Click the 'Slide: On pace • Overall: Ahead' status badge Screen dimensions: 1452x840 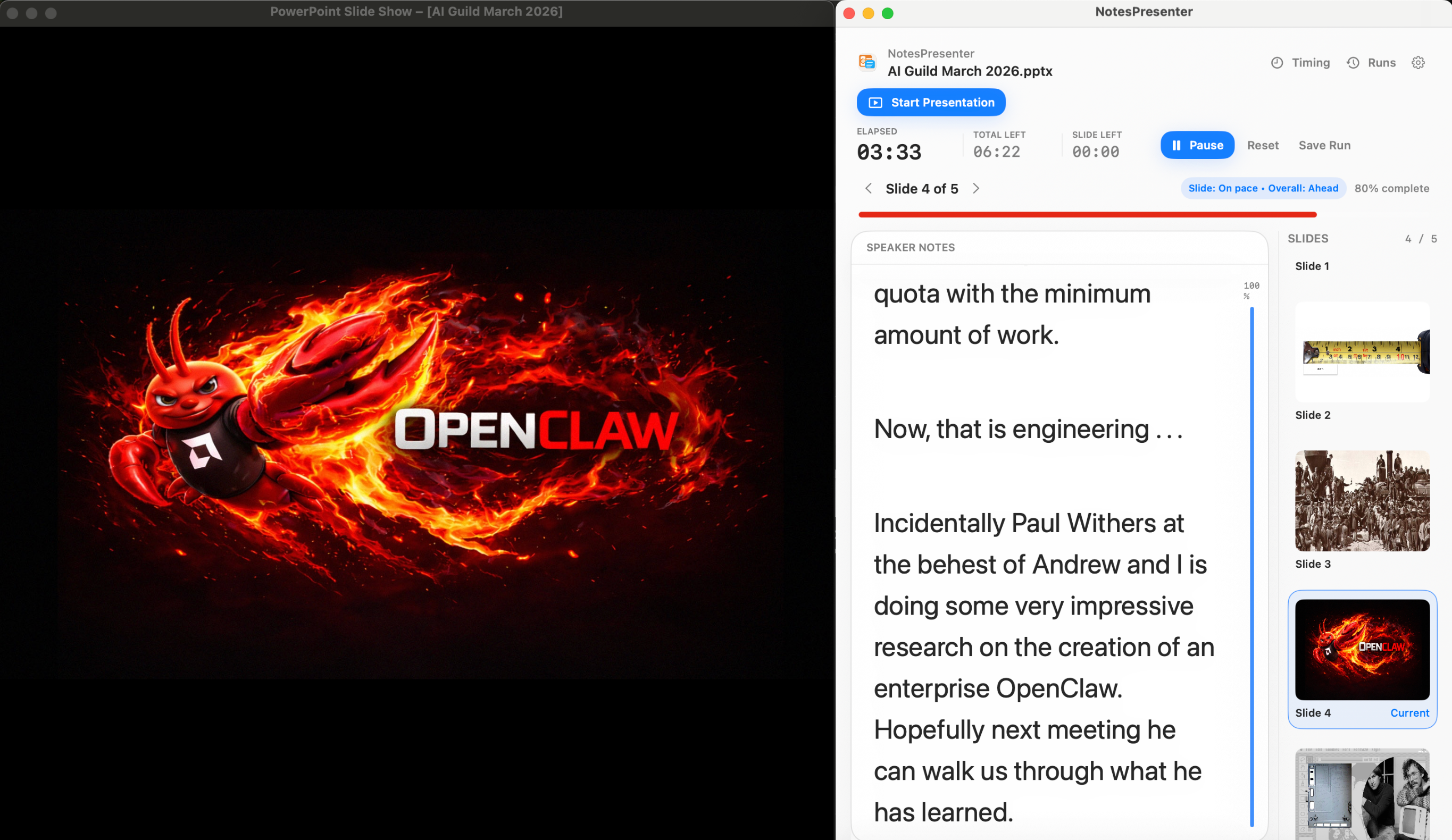click(x=1263, y=188)
